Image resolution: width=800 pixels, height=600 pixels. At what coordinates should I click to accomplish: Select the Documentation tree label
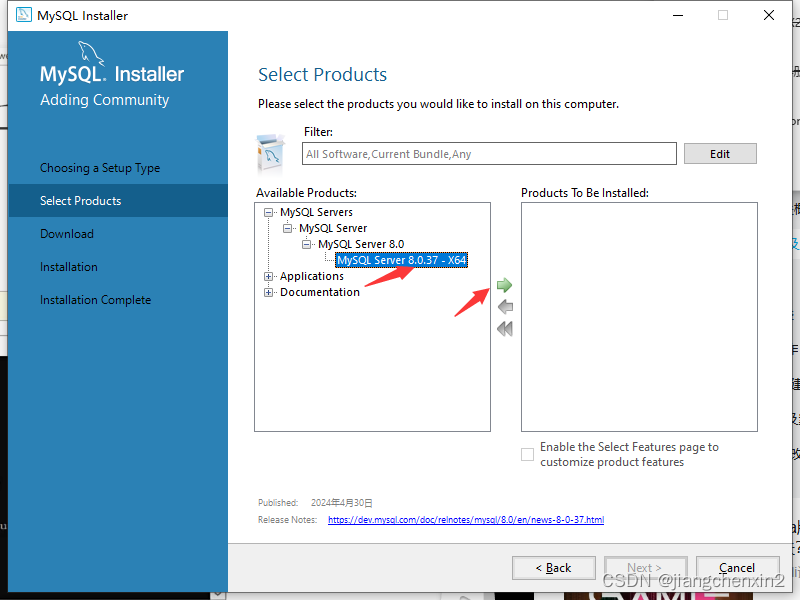point(320,292)
